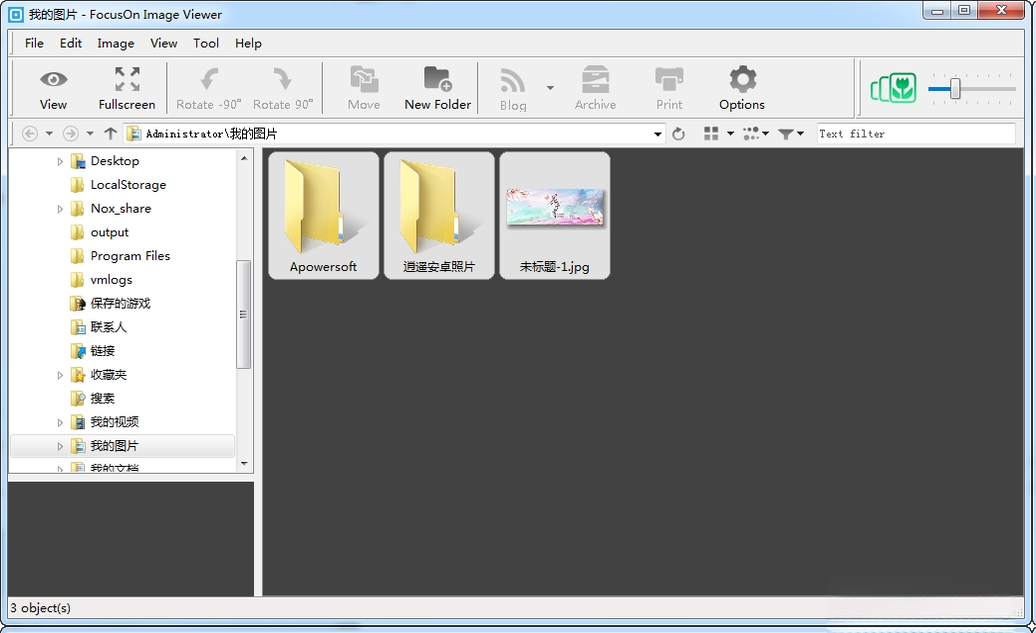This screenshot has height=633, width=1036.
Task: Select 搜索 folder in tree
Action: coord(102,398)
